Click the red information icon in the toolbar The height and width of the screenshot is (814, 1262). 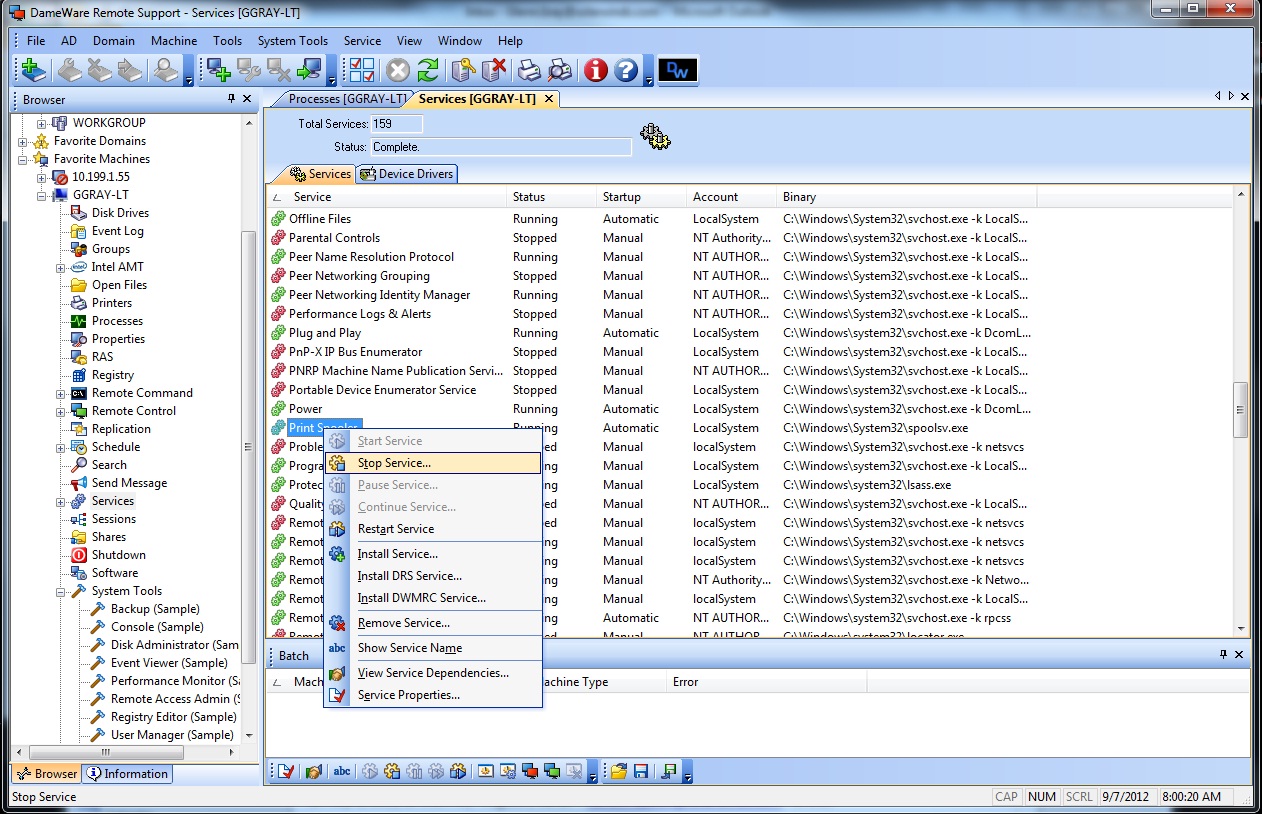(x=596, y=70)
